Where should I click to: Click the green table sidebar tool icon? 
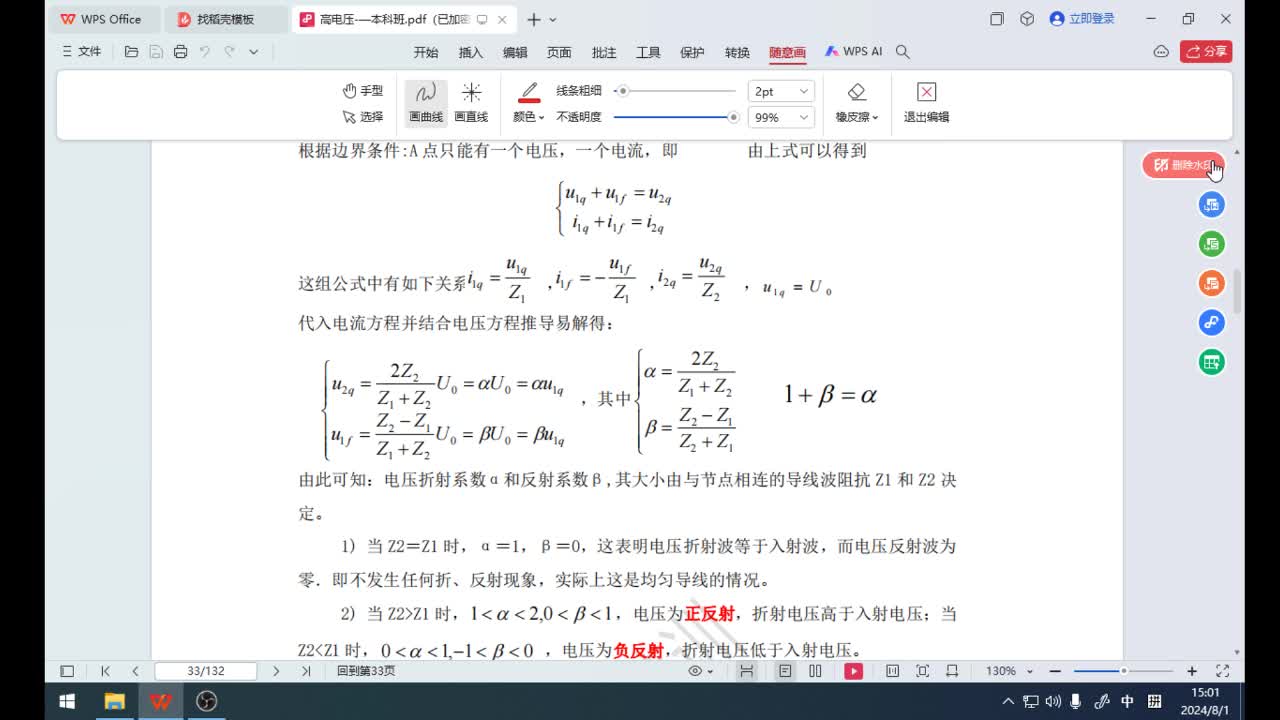coord(1211,362)
